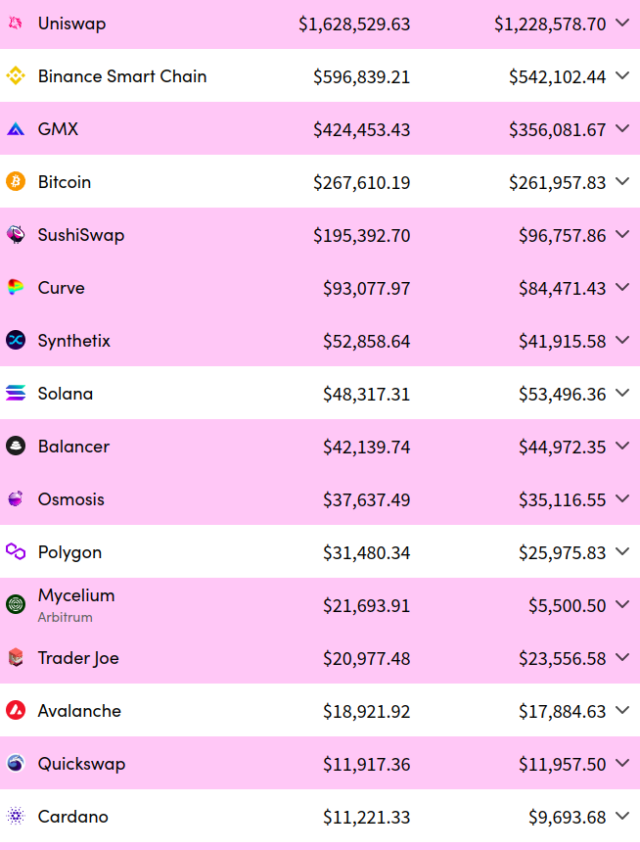640x850 pixels.
Task: Click the SushiSwap logo icon
Action: [x=15, y=235]
